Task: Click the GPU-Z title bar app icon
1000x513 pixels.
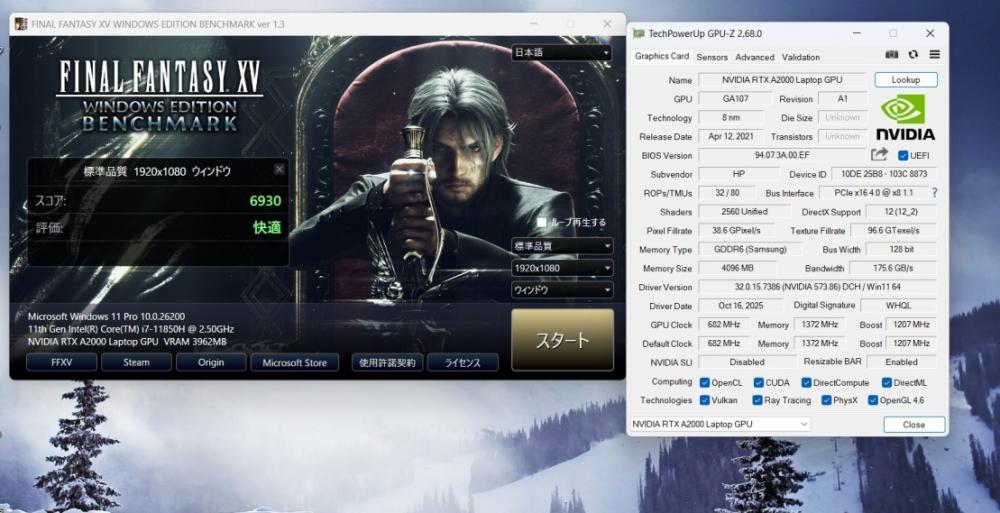Action: 639,33
